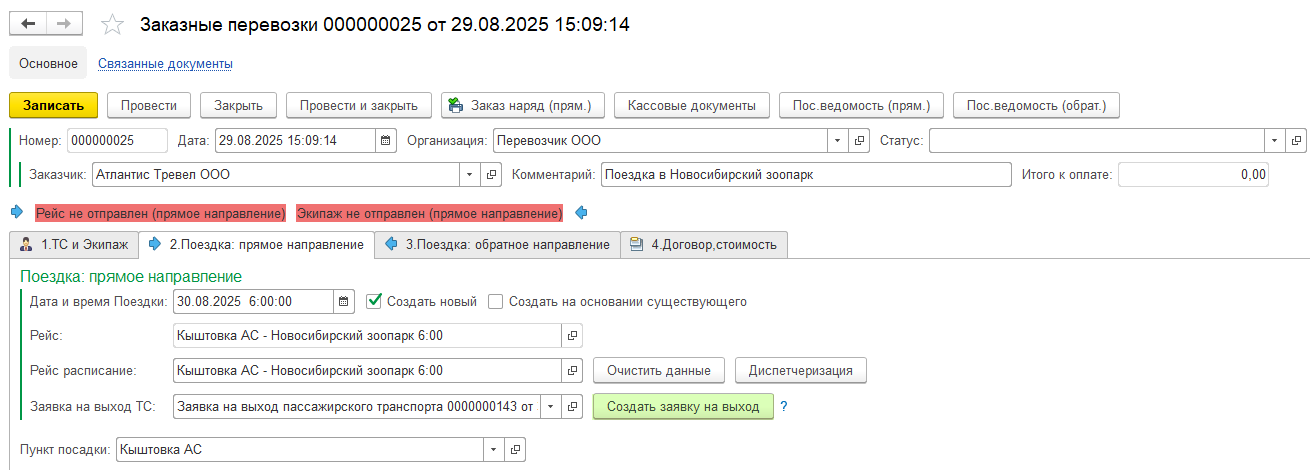Uncheck the Создать новый checkbox

coord(374,301)
